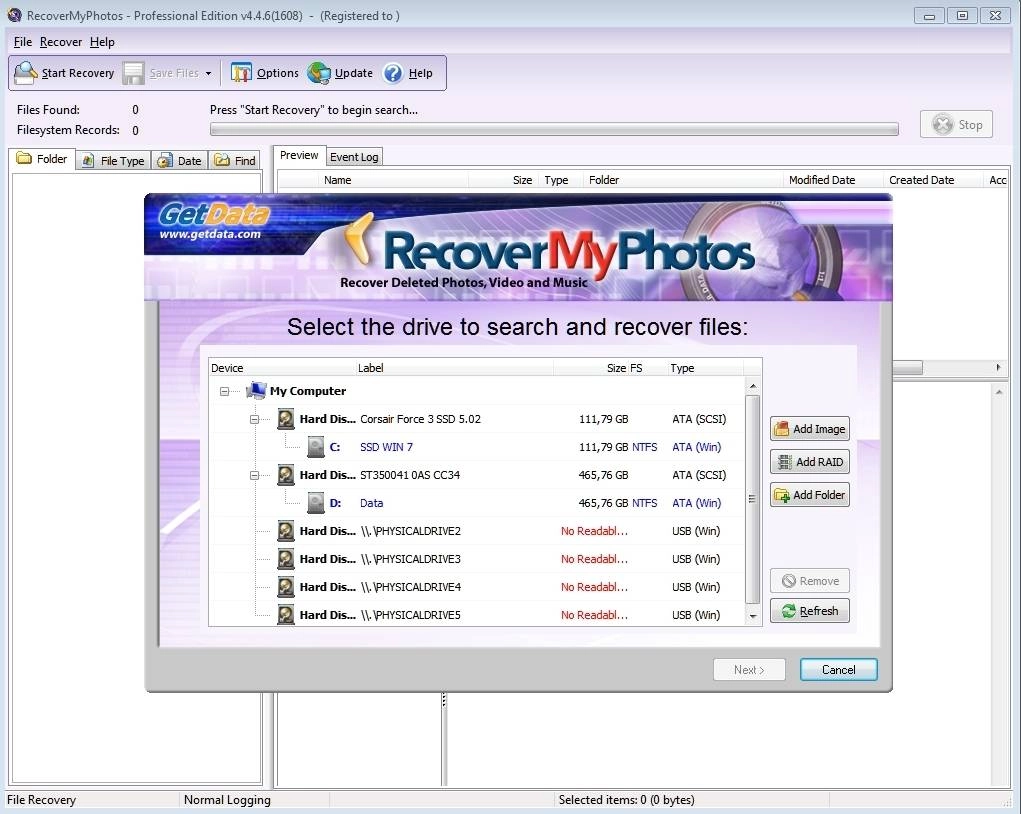Collapse the ST350041 0AS disk node
This screenshot has width=1021, height=814.
[255, 475]
